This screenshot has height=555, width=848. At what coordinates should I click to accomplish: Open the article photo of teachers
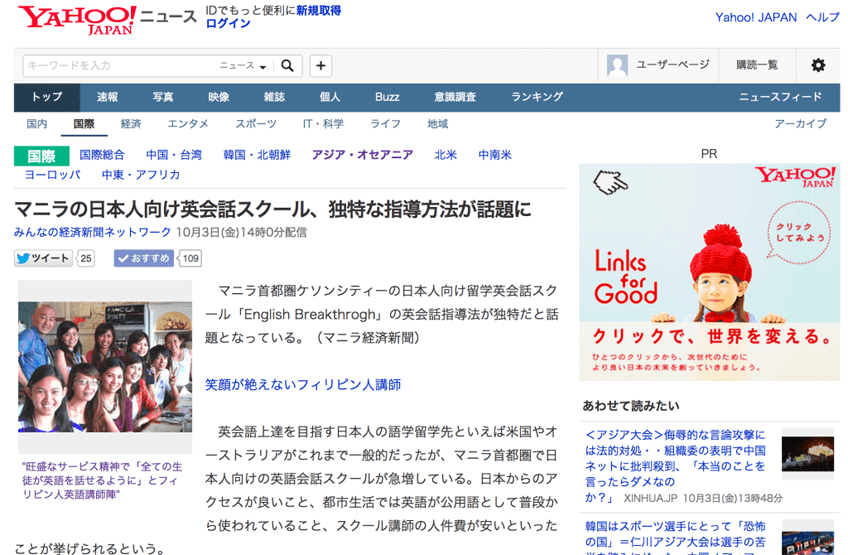[x=105, y=366]
